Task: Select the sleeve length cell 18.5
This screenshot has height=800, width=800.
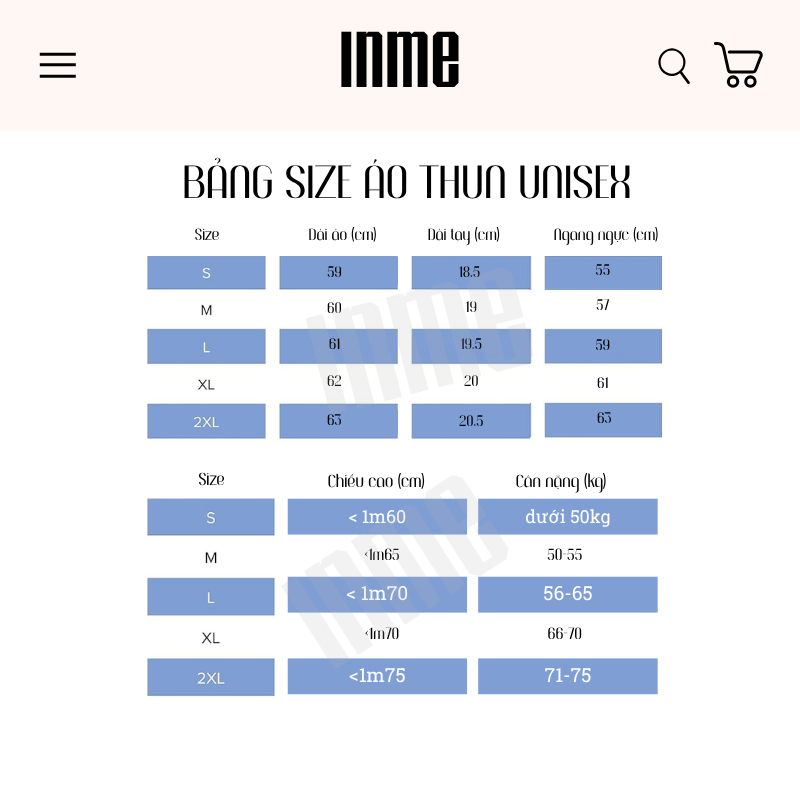Action: [470, 272]
